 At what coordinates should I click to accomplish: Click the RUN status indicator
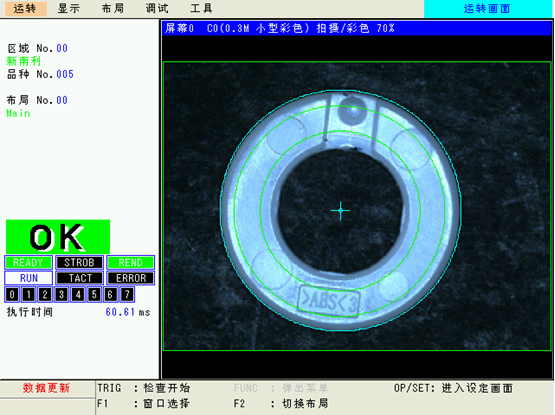point(28,278)
